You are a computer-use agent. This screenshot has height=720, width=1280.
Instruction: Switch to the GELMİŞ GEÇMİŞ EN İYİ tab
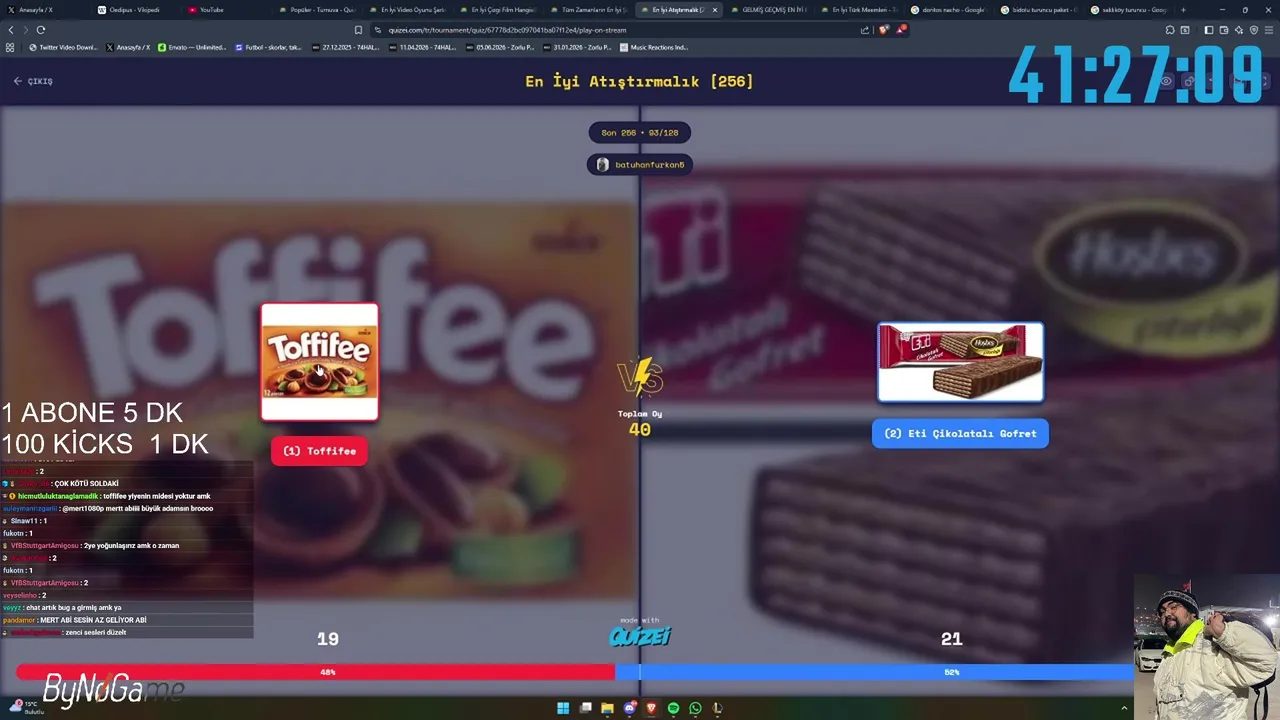[x=770, y=10]
